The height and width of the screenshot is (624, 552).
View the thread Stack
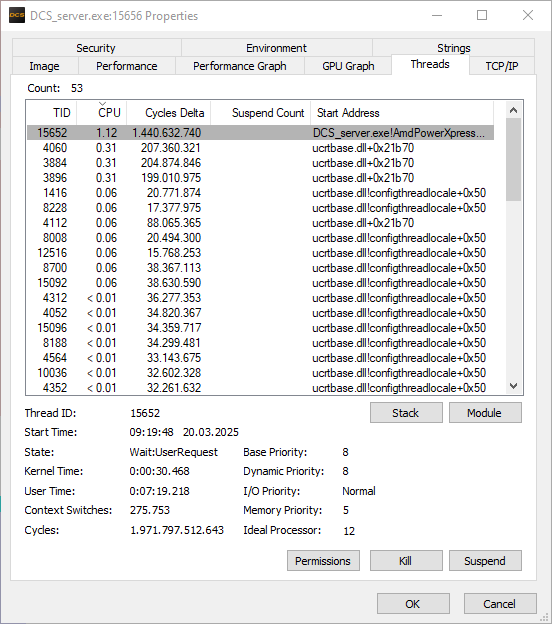click(x=406, y=413)
